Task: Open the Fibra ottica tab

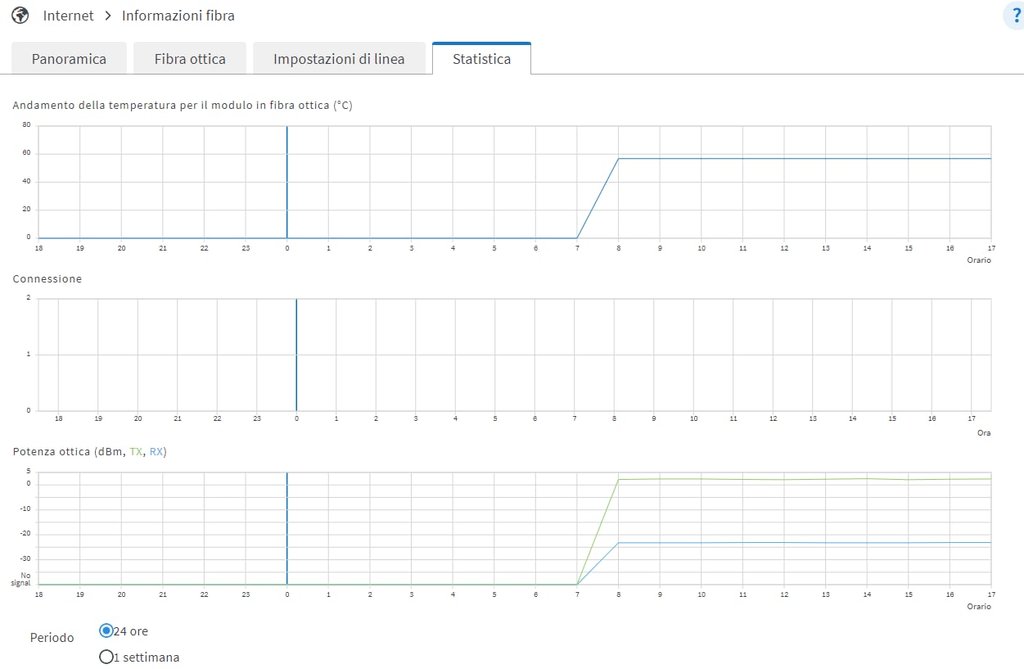Action: pos(190,59)
